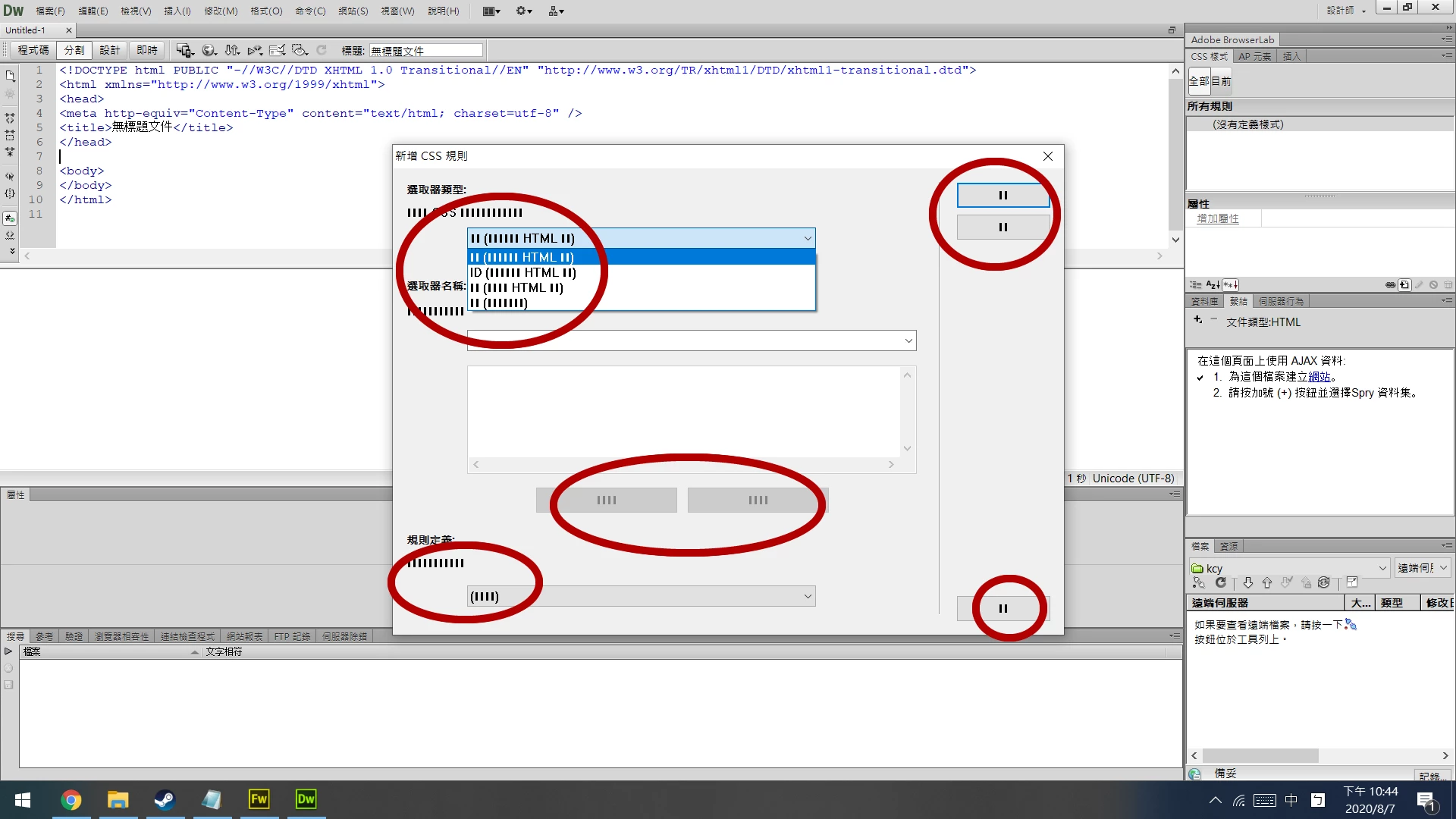Screen dimensions: 1456x819
Task: Toggle Current mode in CSS Styles panel
Action: point(1221,81)
